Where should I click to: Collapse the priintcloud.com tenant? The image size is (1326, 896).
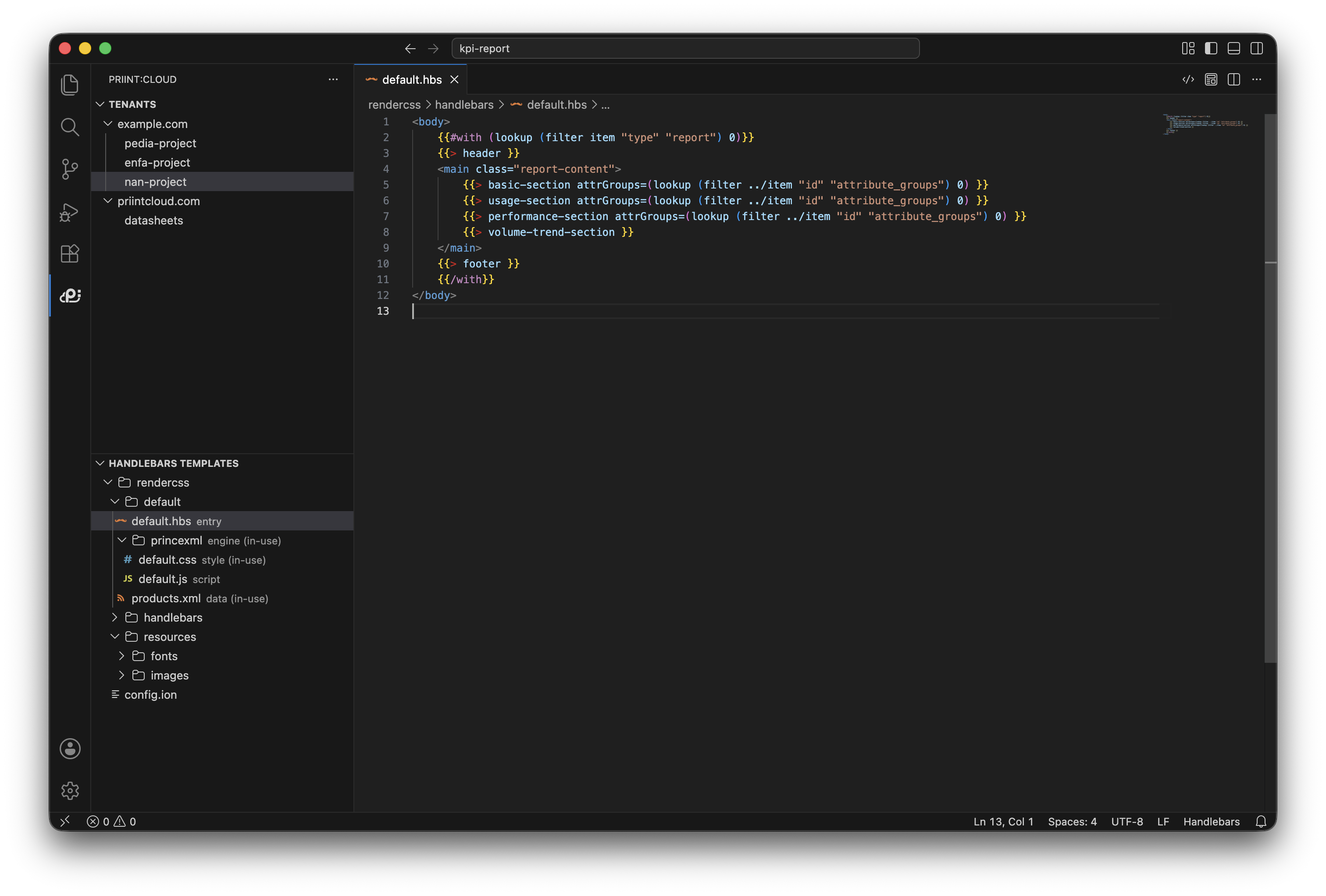pyautogui.click(x=108, y=201)
